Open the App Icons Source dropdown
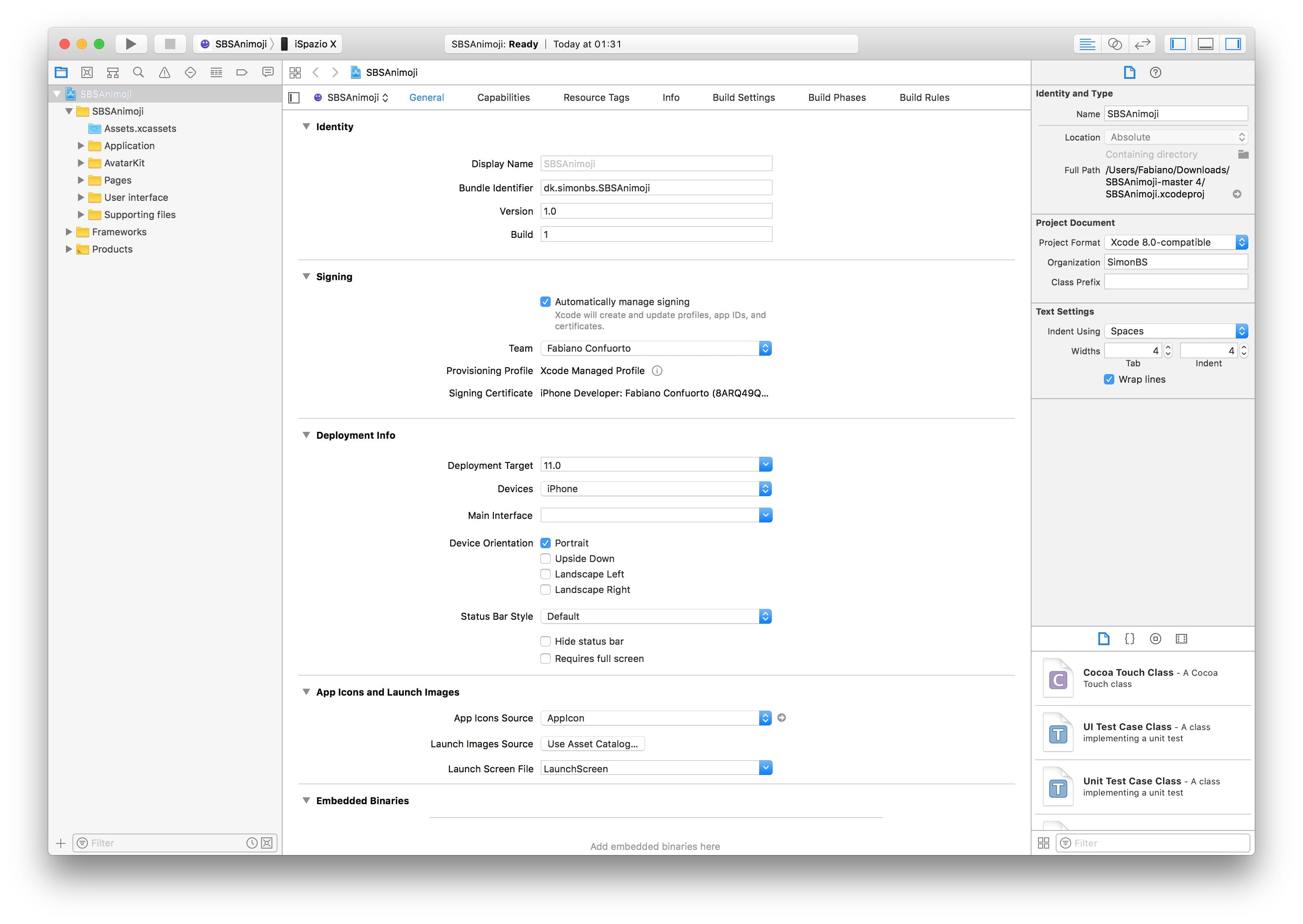The height and width of the screenshot is (924, 1303). click(656, 718)
